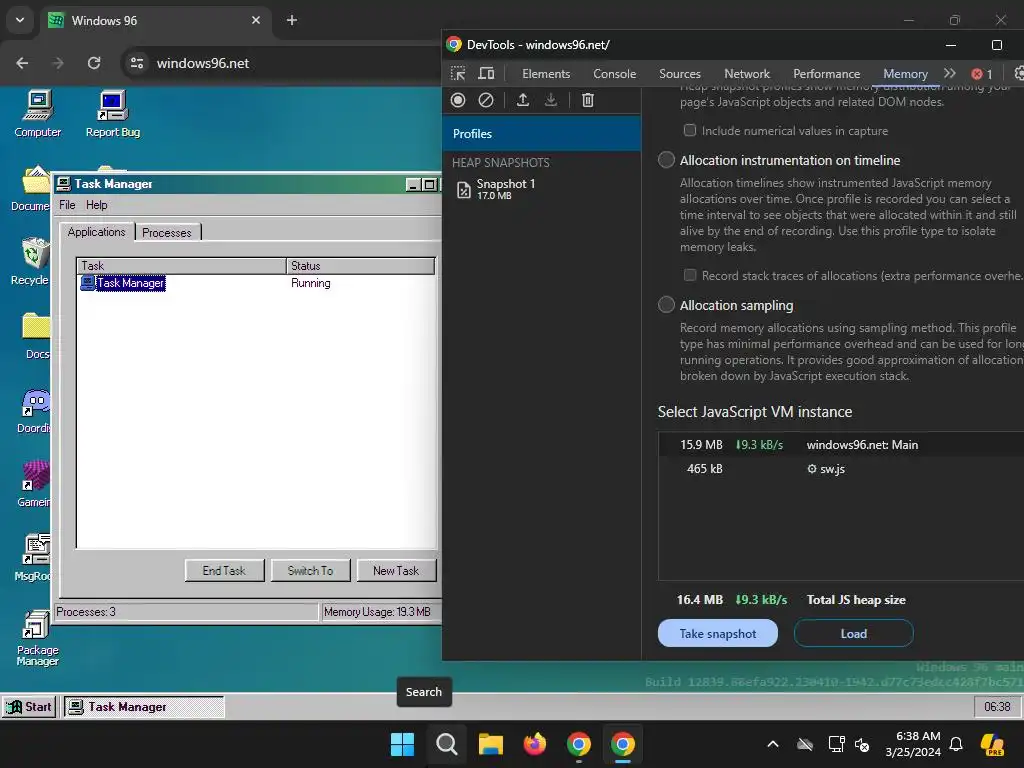Click End Task button

click(224, 571)
